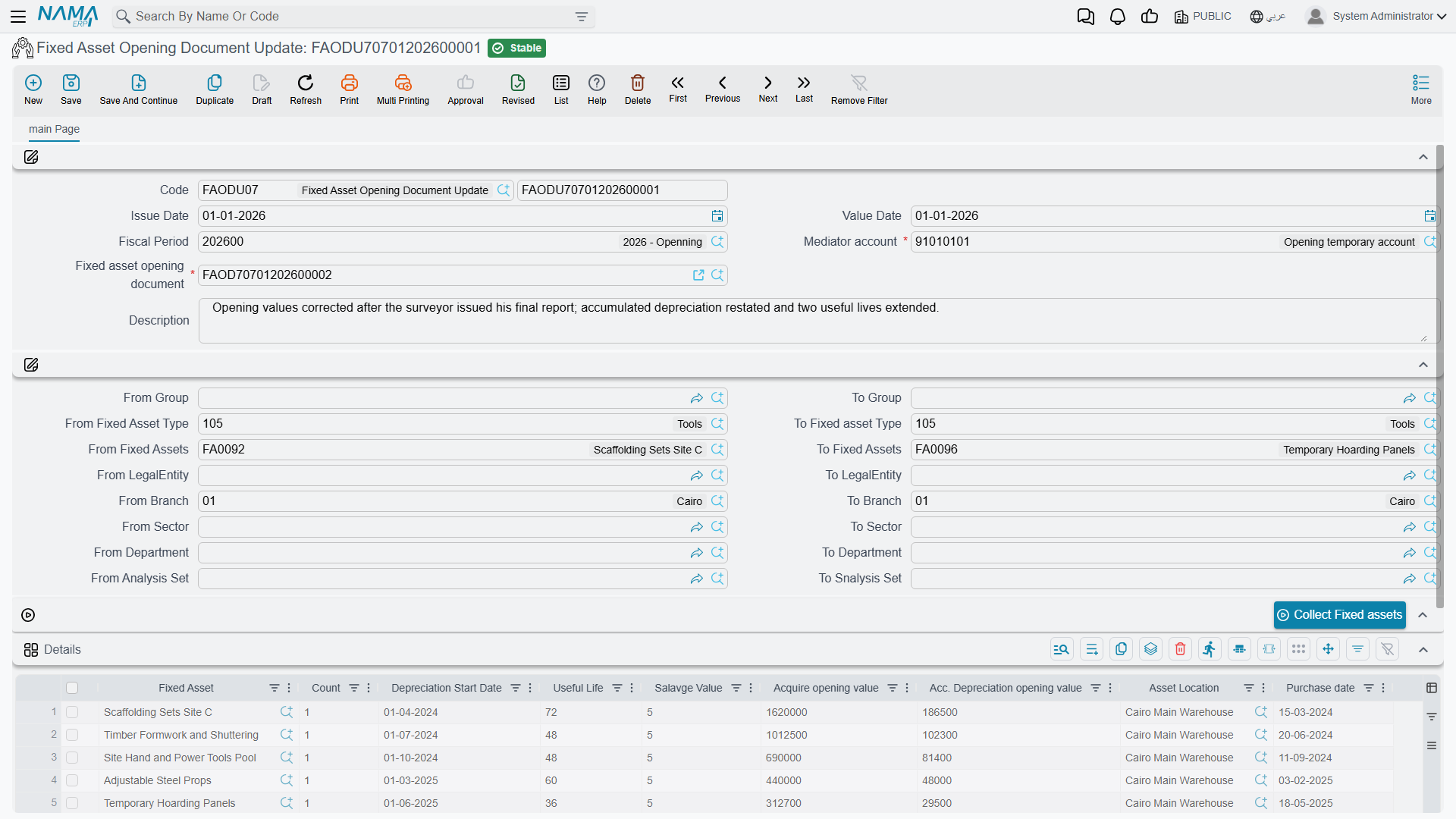Check the Temporary Hoarding Panels row
Screen dimensions: 1456x819
(x=72, y=803)
